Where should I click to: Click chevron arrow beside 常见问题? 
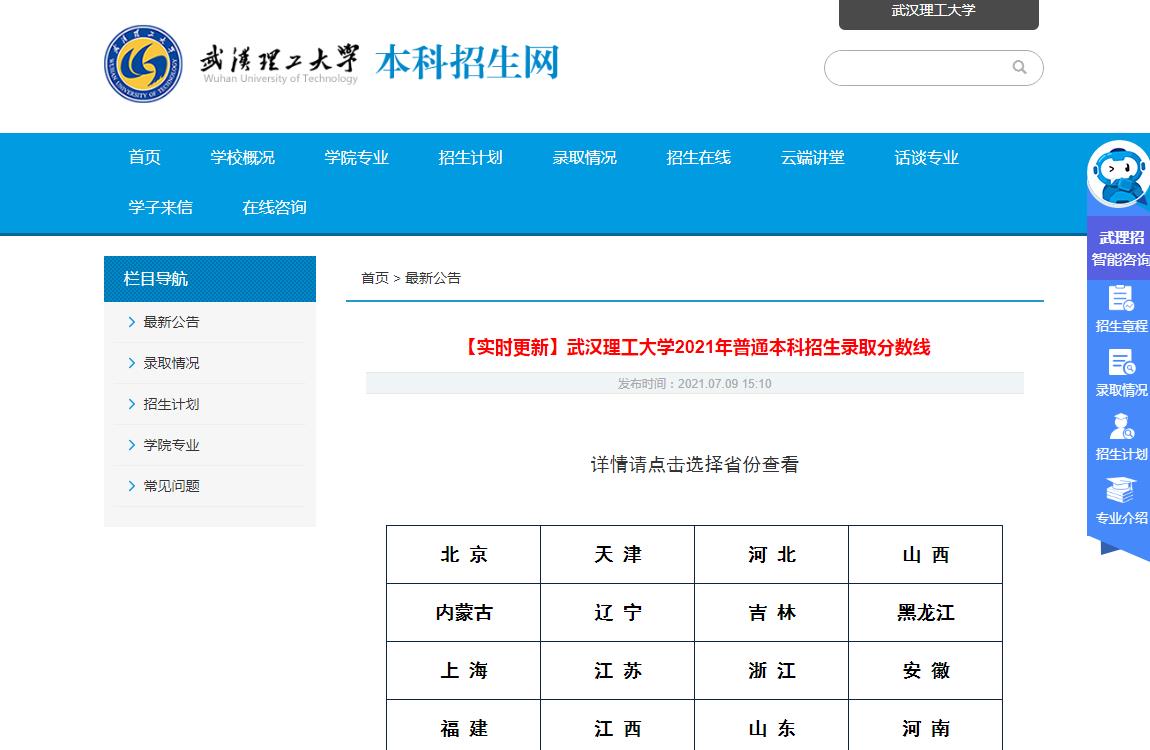tap(131, 486)
